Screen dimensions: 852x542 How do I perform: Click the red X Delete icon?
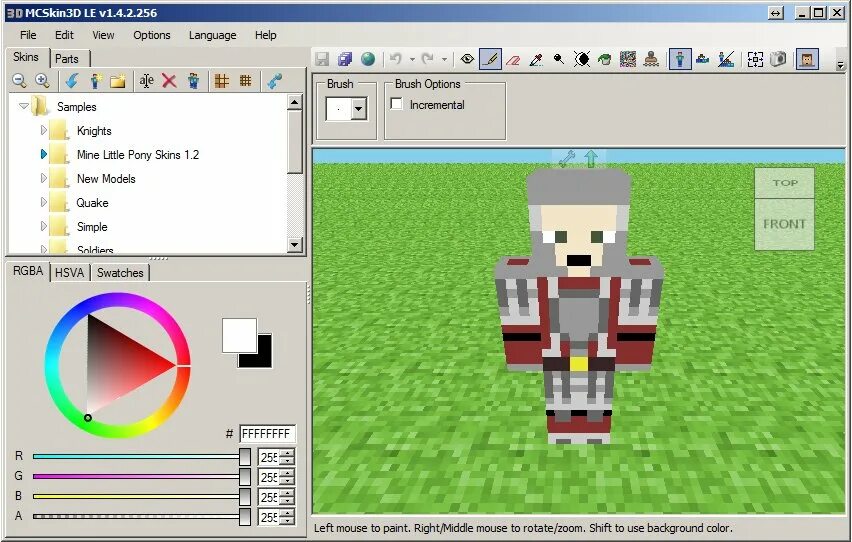coord(170,81)
